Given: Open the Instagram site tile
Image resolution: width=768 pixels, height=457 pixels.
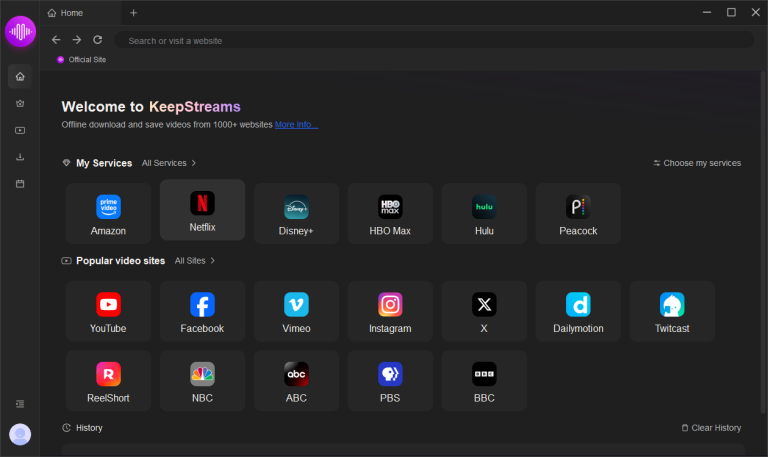Looking at the screenshot, I should 390,311.
